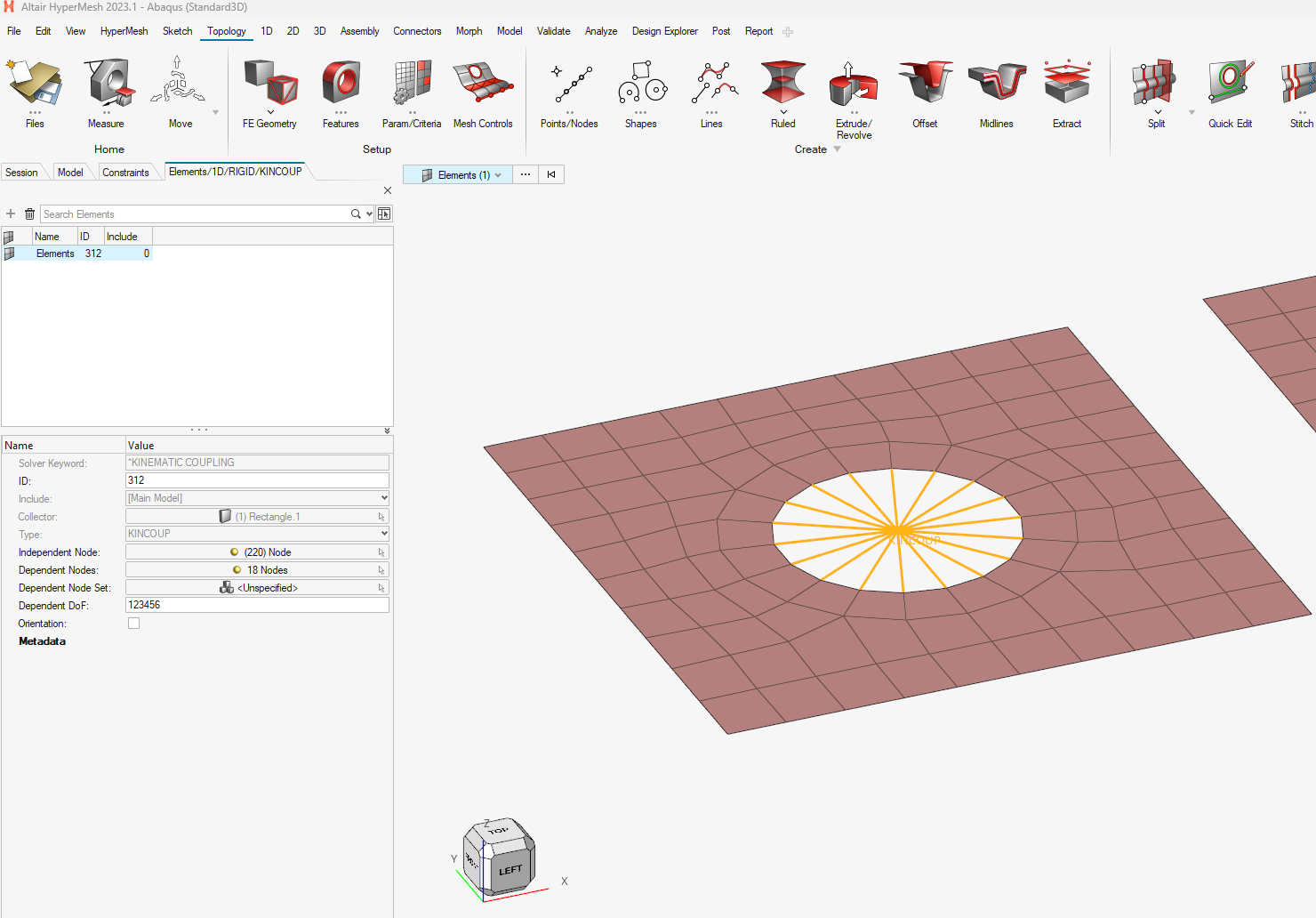Delete element using trash icon

(29, 213)
